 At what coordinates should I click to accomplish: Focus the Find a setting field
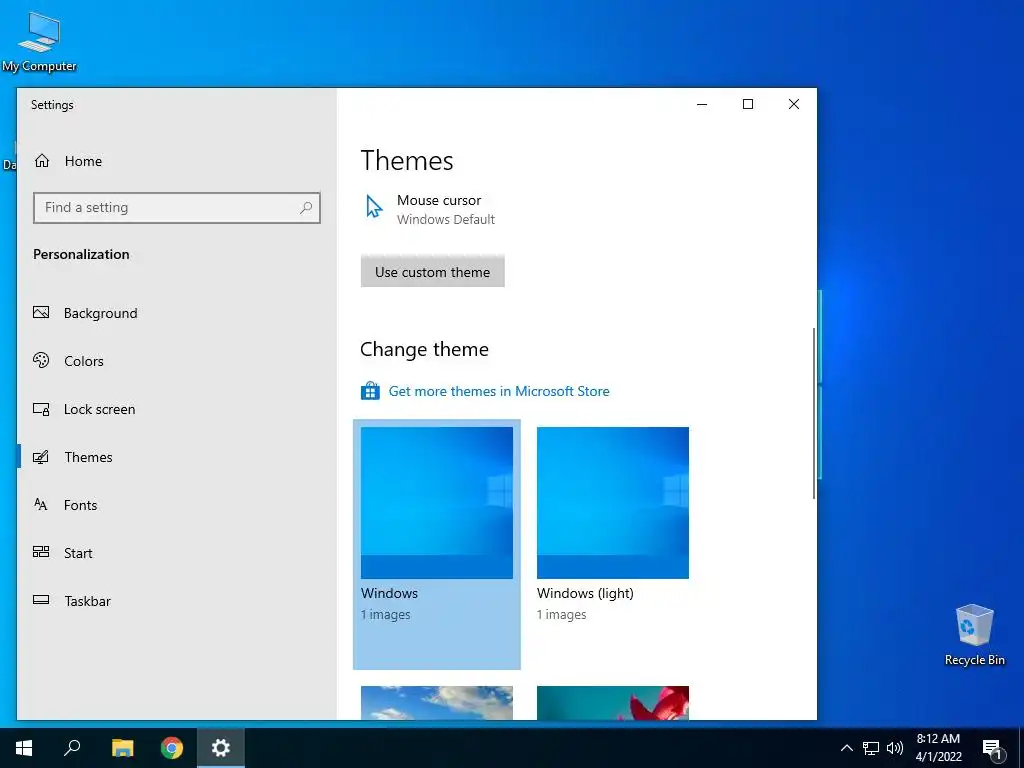click(x=177, y=208)
